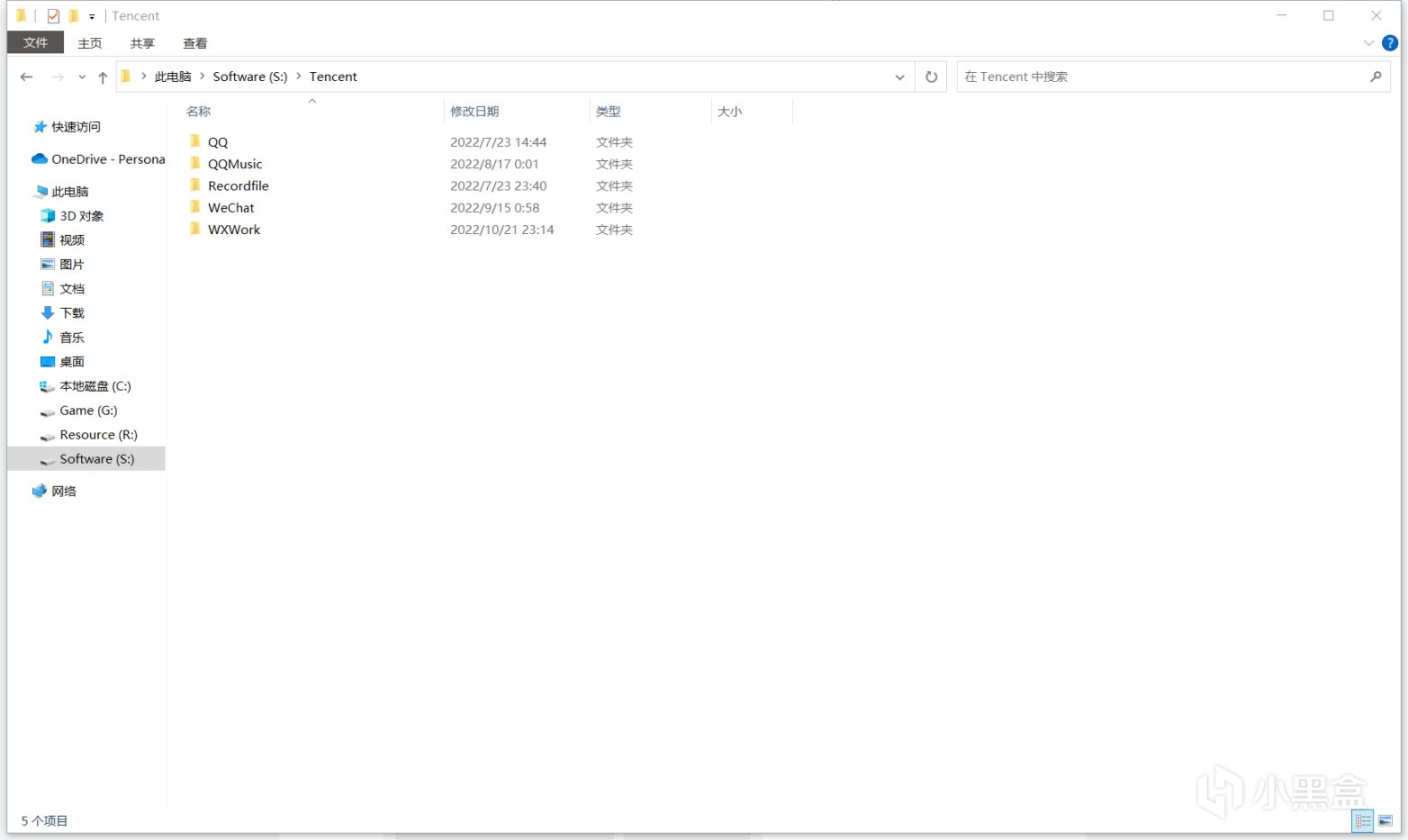Switch to the 查看 ribbon tab

[195, 43]
